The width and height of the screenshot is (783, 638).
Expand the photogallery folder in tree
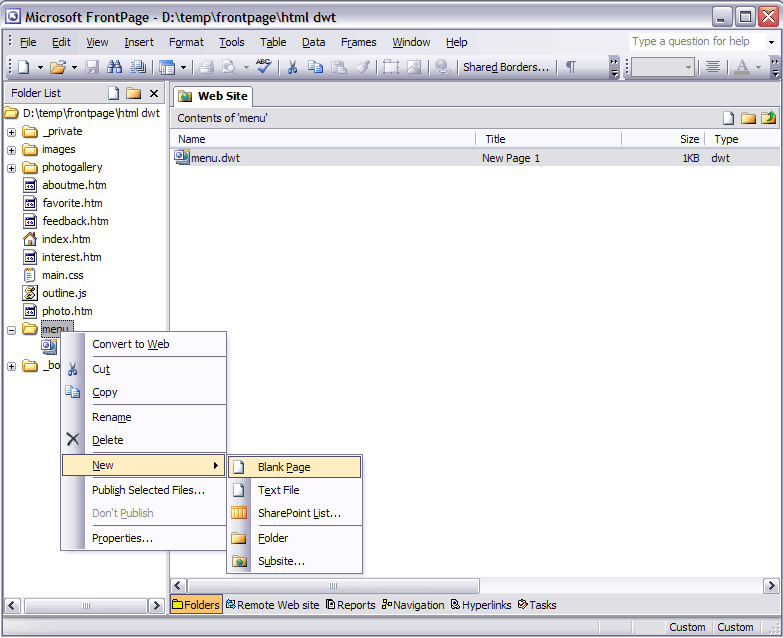click(x=11, y=168)
